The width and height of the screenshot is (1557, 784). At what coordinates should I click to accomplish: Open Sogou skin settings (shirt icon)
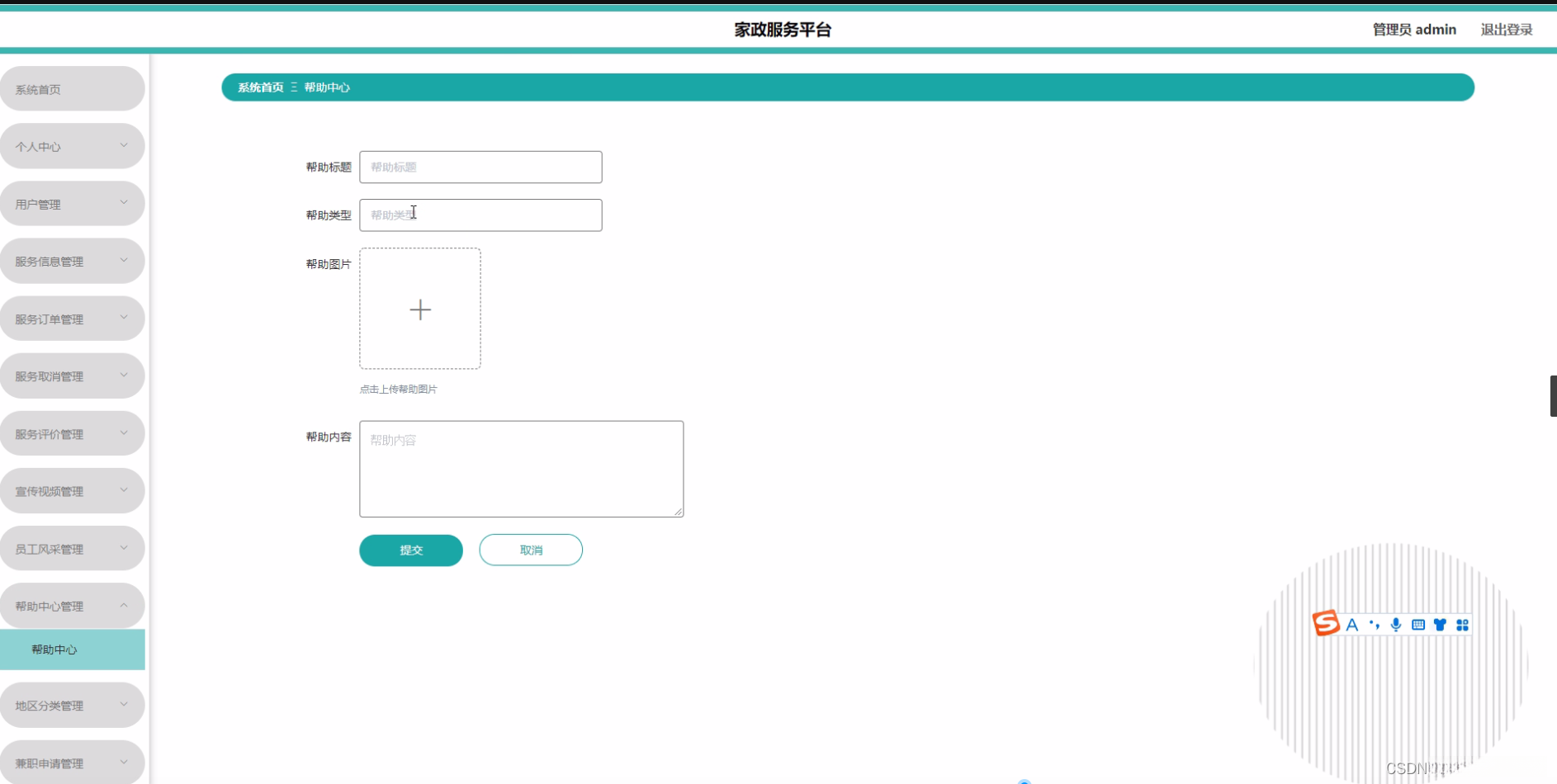[1440, 625]
